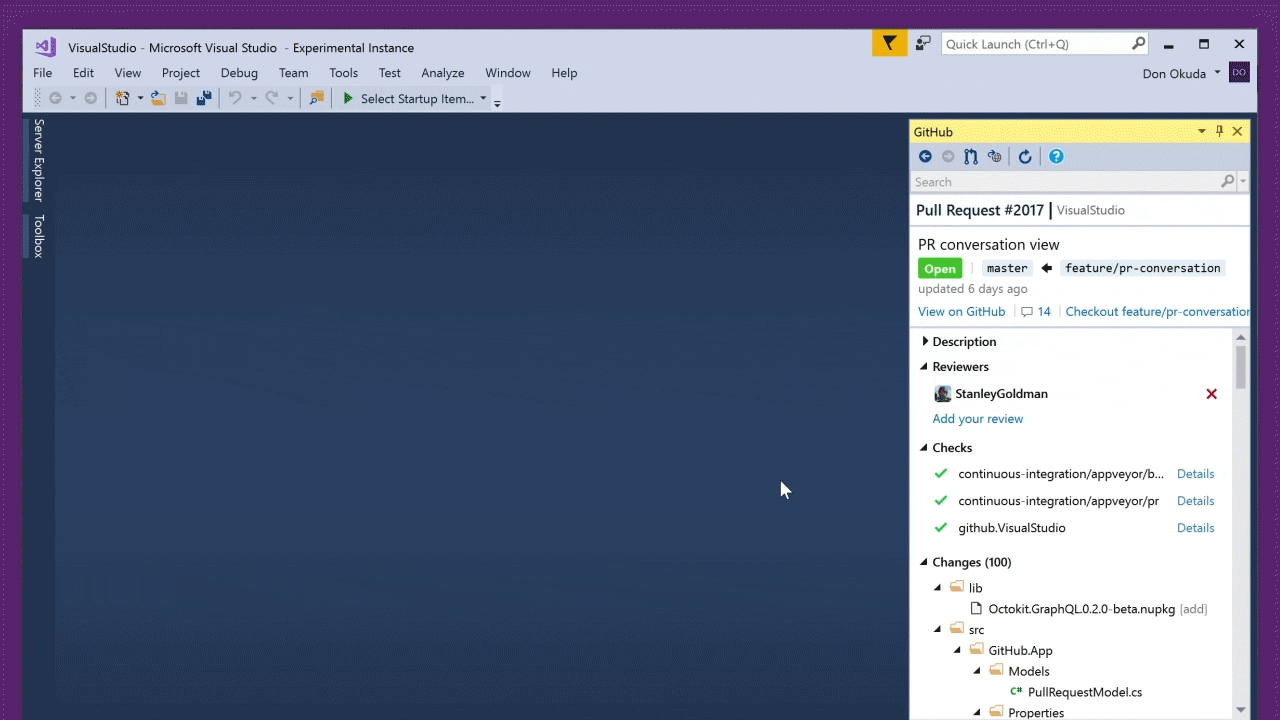Open the Server Explorer side tab

coord(39,160)
